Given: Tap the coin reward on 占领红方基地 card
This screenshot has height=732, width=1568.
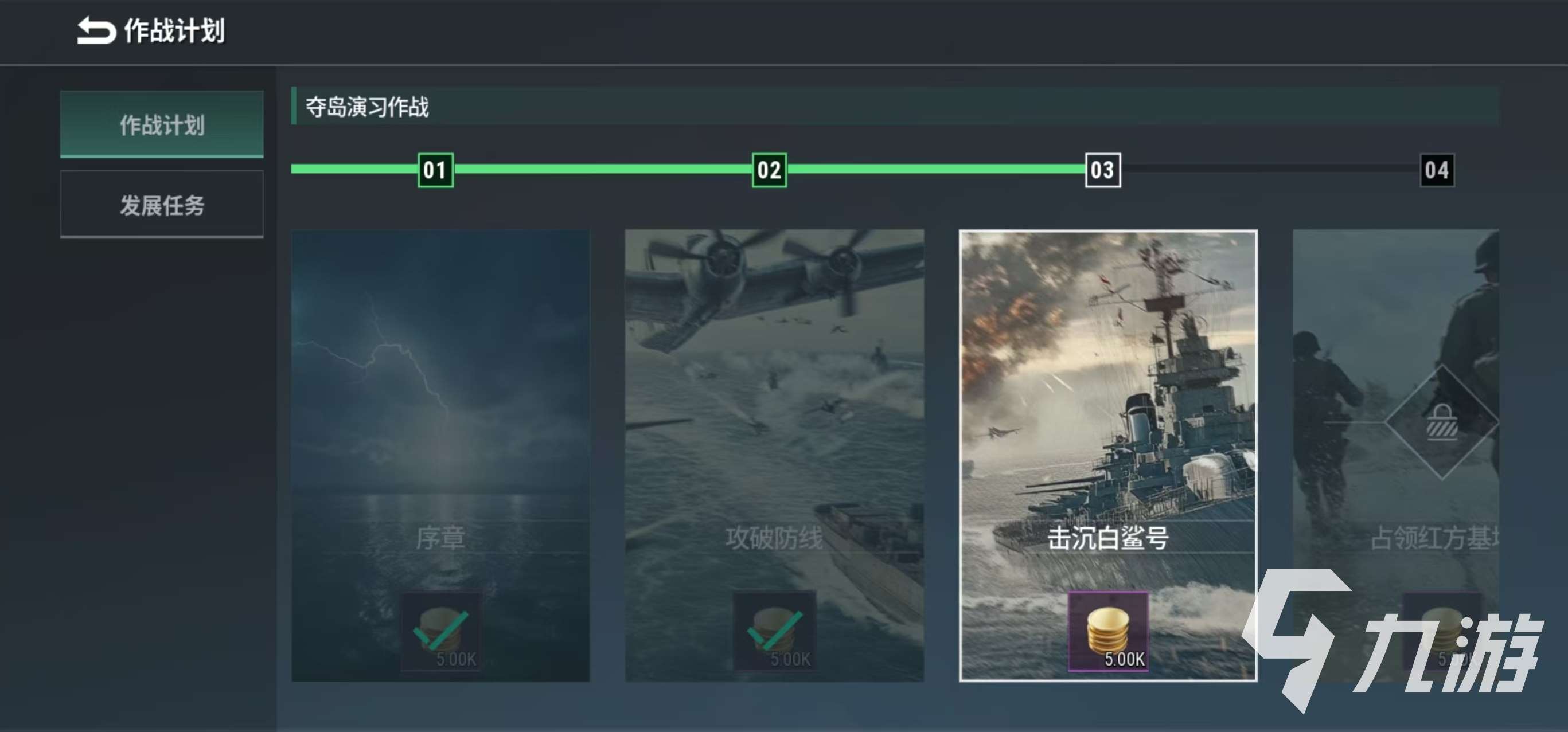Looking at the screenshot, I should (1441, 631).
